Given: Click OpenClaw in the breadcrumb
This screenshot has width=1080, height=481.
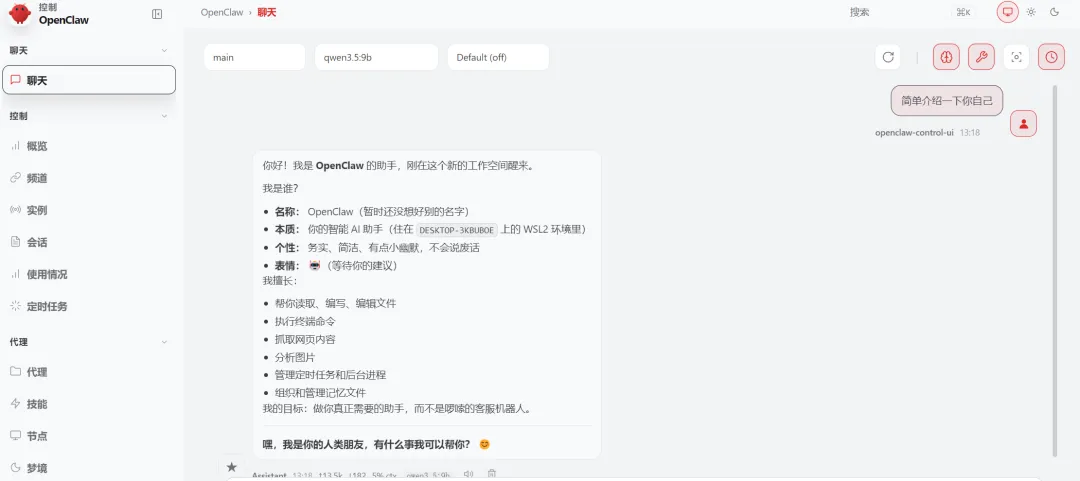Looking at the screenshot, I should 222,12.
